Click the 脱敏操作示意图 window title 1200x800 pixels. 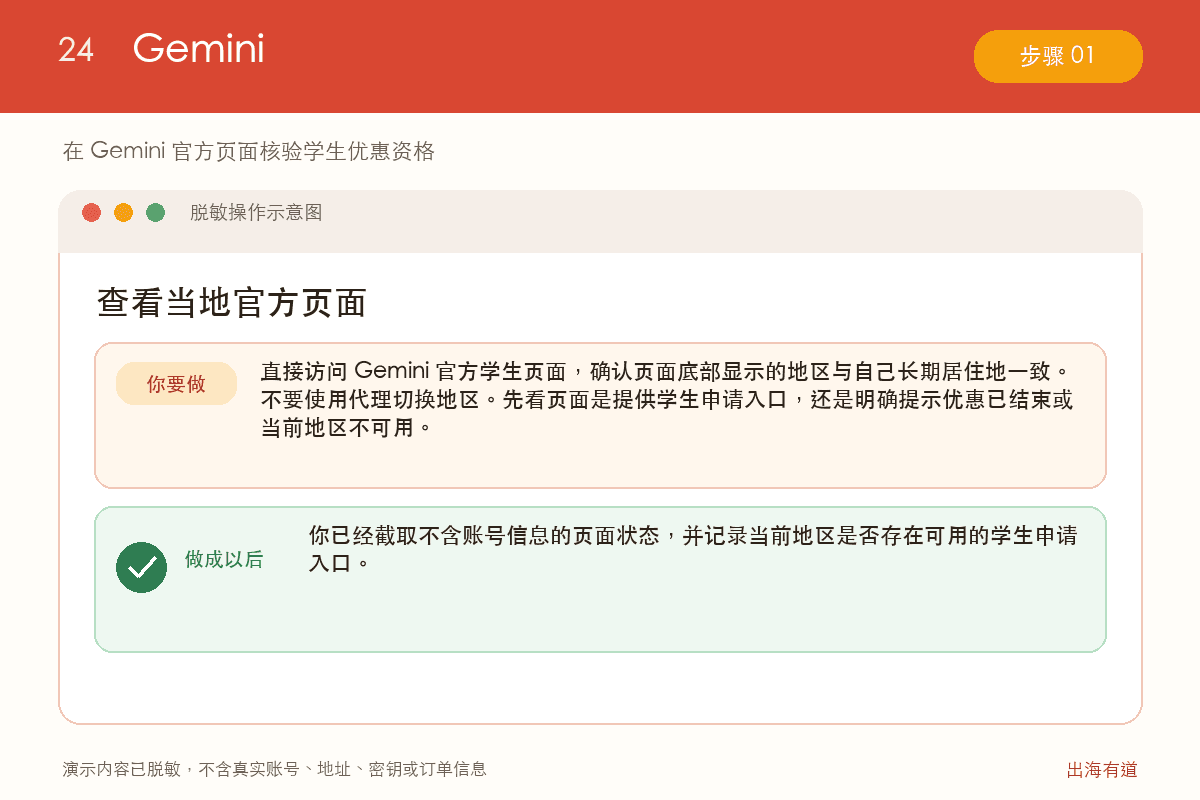pos(256,213)
